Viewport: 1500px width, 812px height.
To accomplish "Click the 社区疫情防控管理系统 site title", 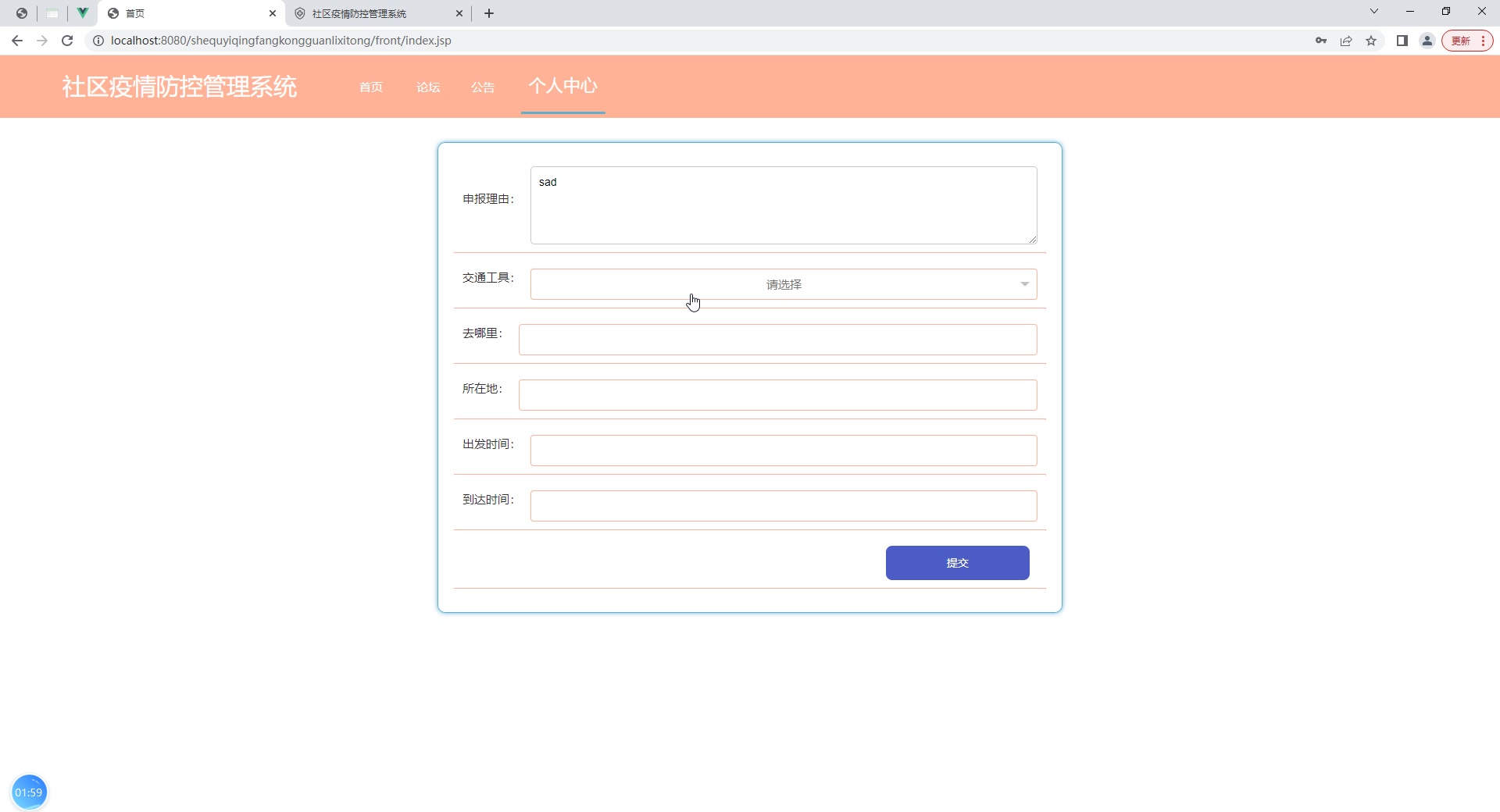I will pos(180,87).
